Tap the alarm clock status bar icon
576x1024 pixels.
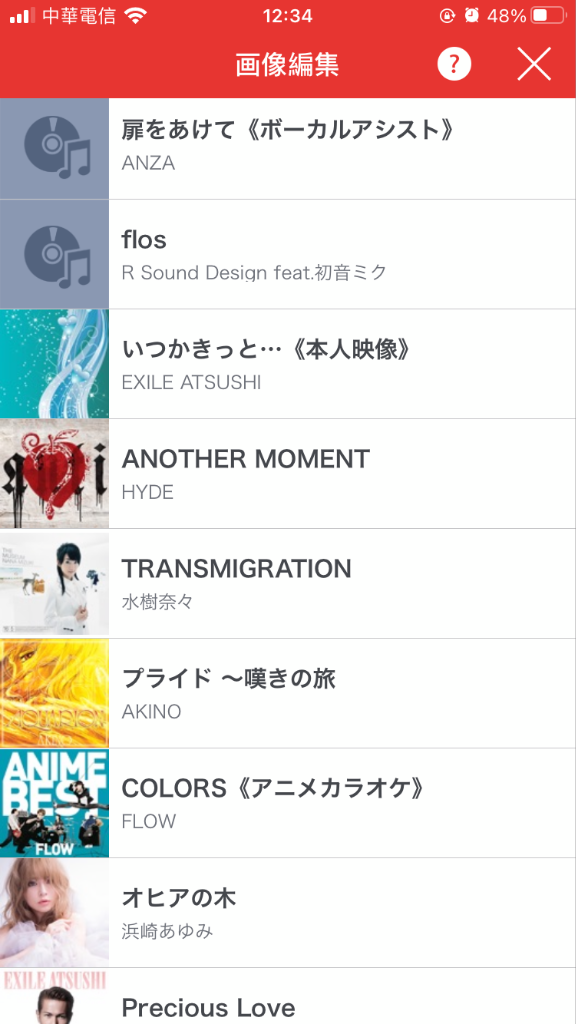point(472,16)
